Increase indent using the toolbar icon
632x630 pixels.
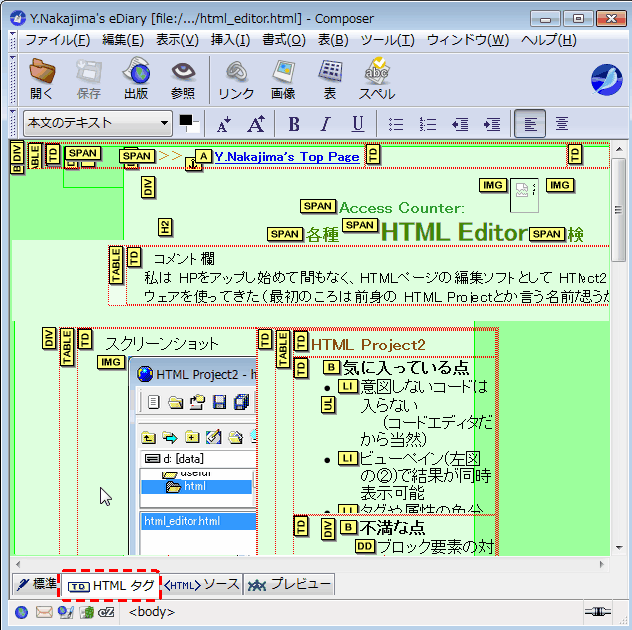tap(491, 124)
